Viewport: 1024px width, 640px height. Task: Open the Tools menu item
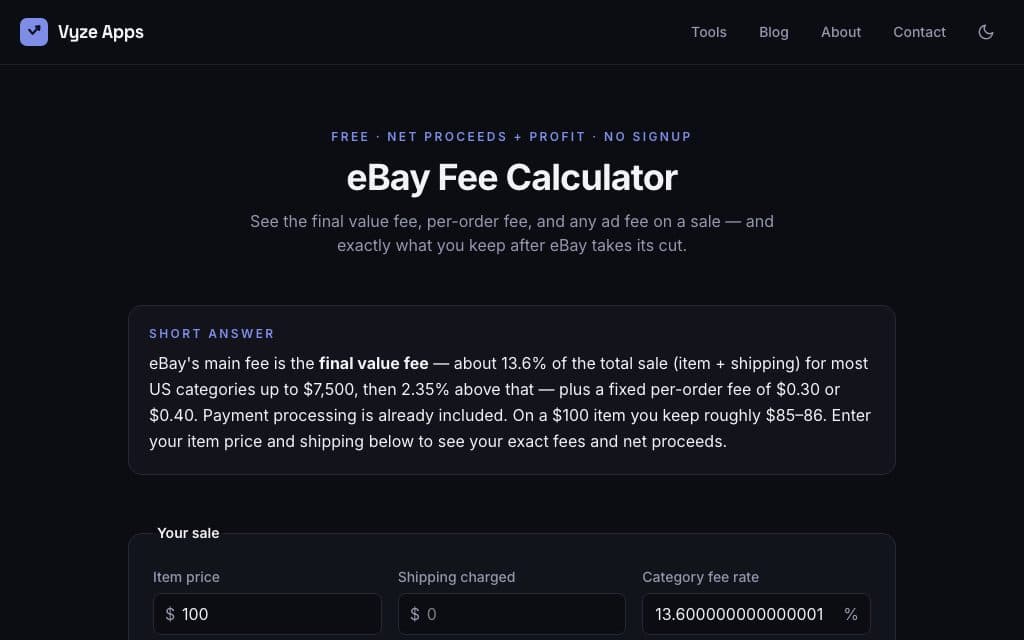(x=709, y=32)
